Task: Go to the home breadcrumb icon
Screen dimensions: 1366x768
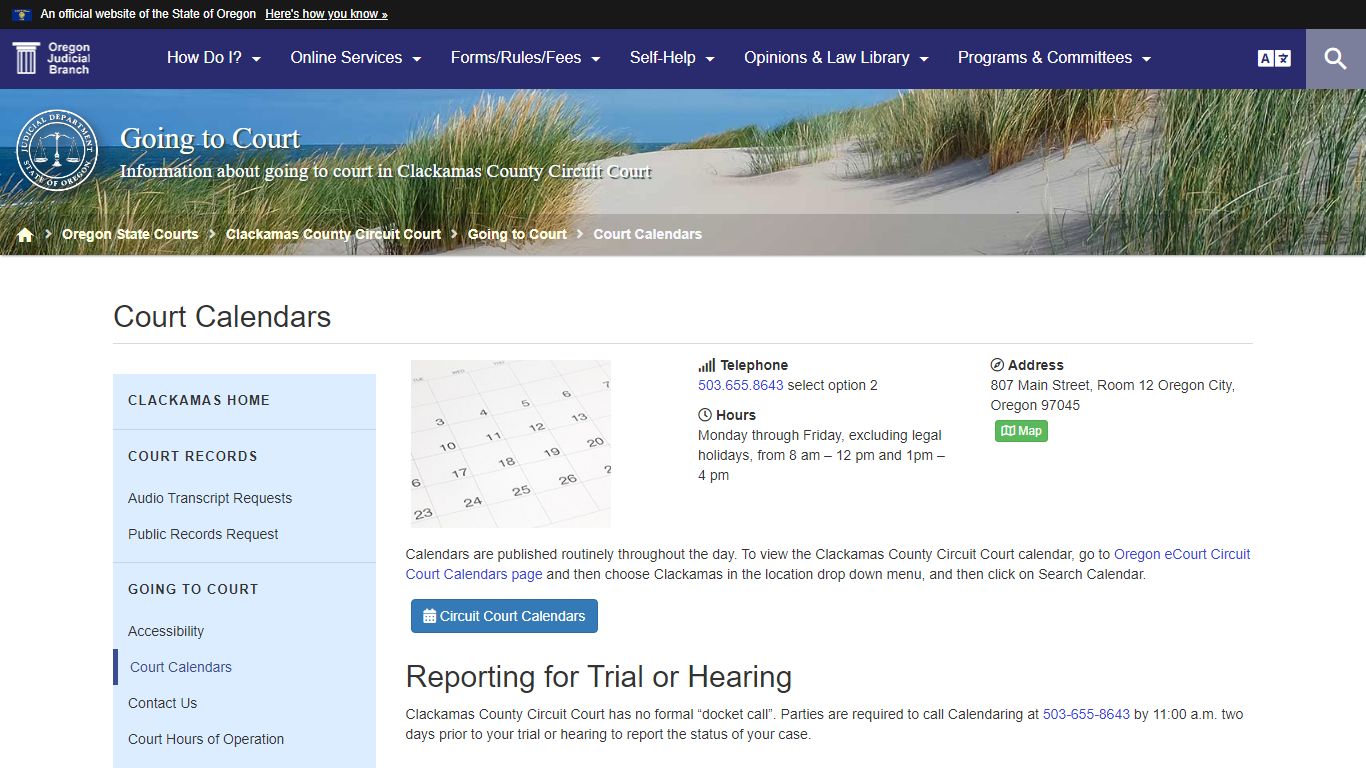Action: [25, 234]
